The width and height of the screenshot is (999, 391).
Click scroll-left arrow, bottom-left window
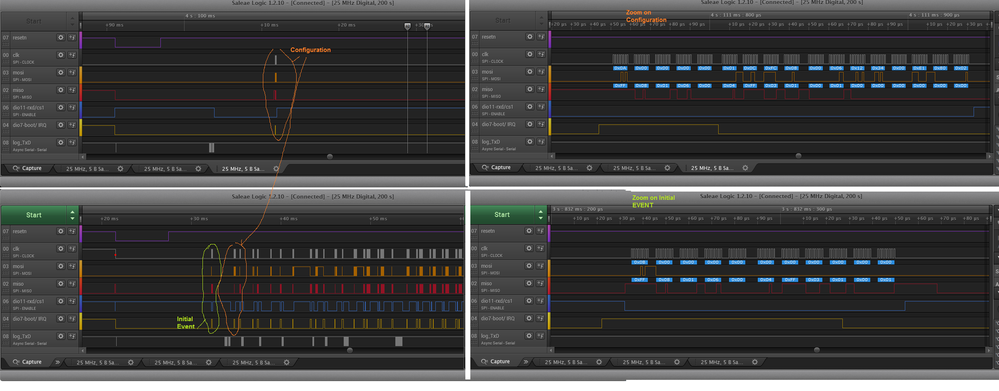pos(82,350)
